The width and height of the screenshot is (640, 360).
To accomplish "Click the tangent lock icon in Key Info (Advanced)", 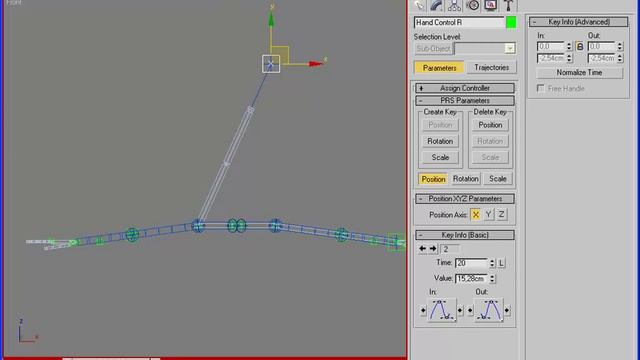I will click(580, 47).
